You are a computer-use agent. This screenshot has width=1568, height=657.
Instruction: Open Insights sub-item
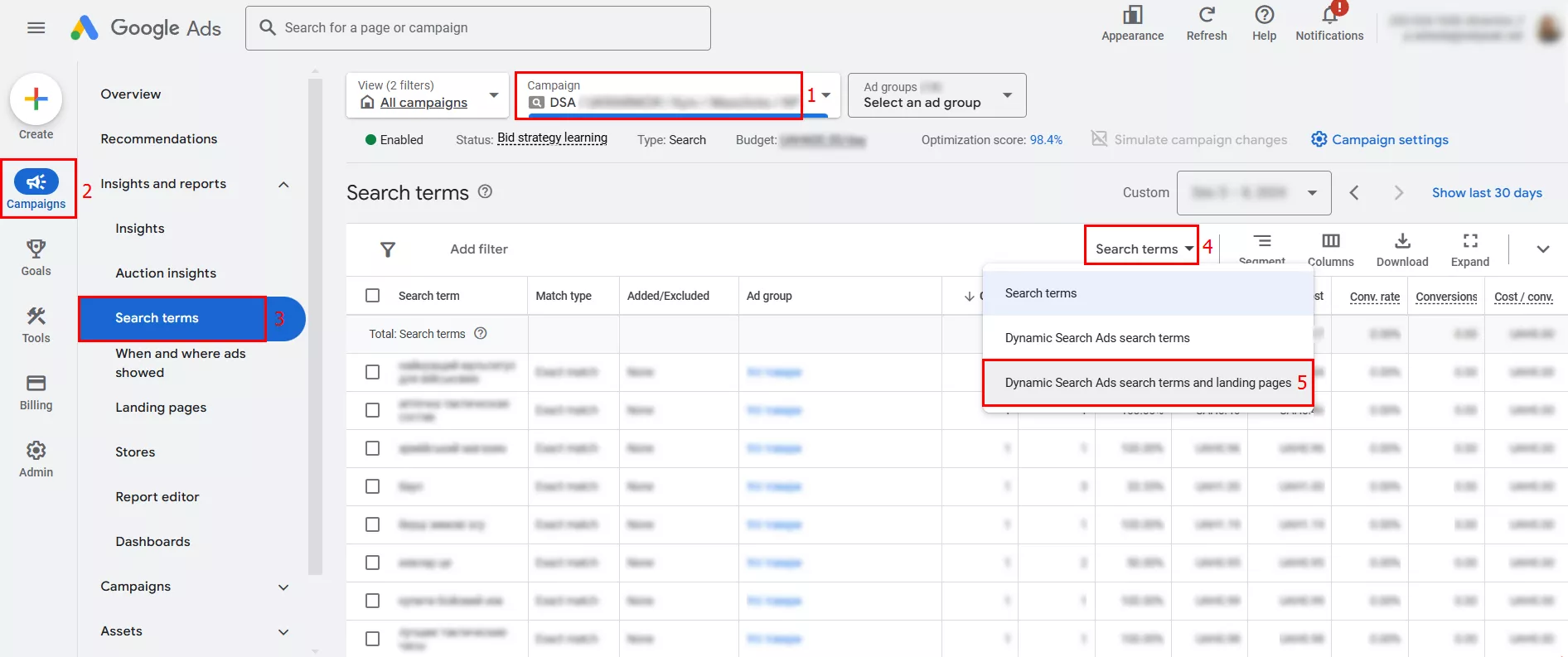[140, 229]
